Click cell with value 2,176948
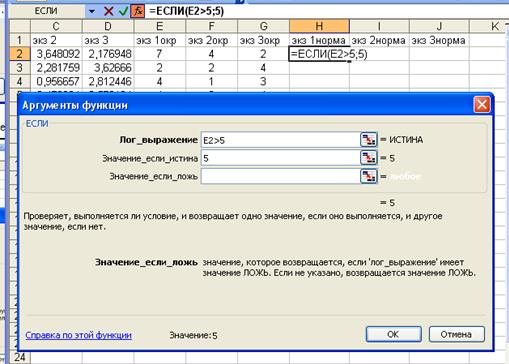Viewport: 509px width, 364px height. (108, 54)
